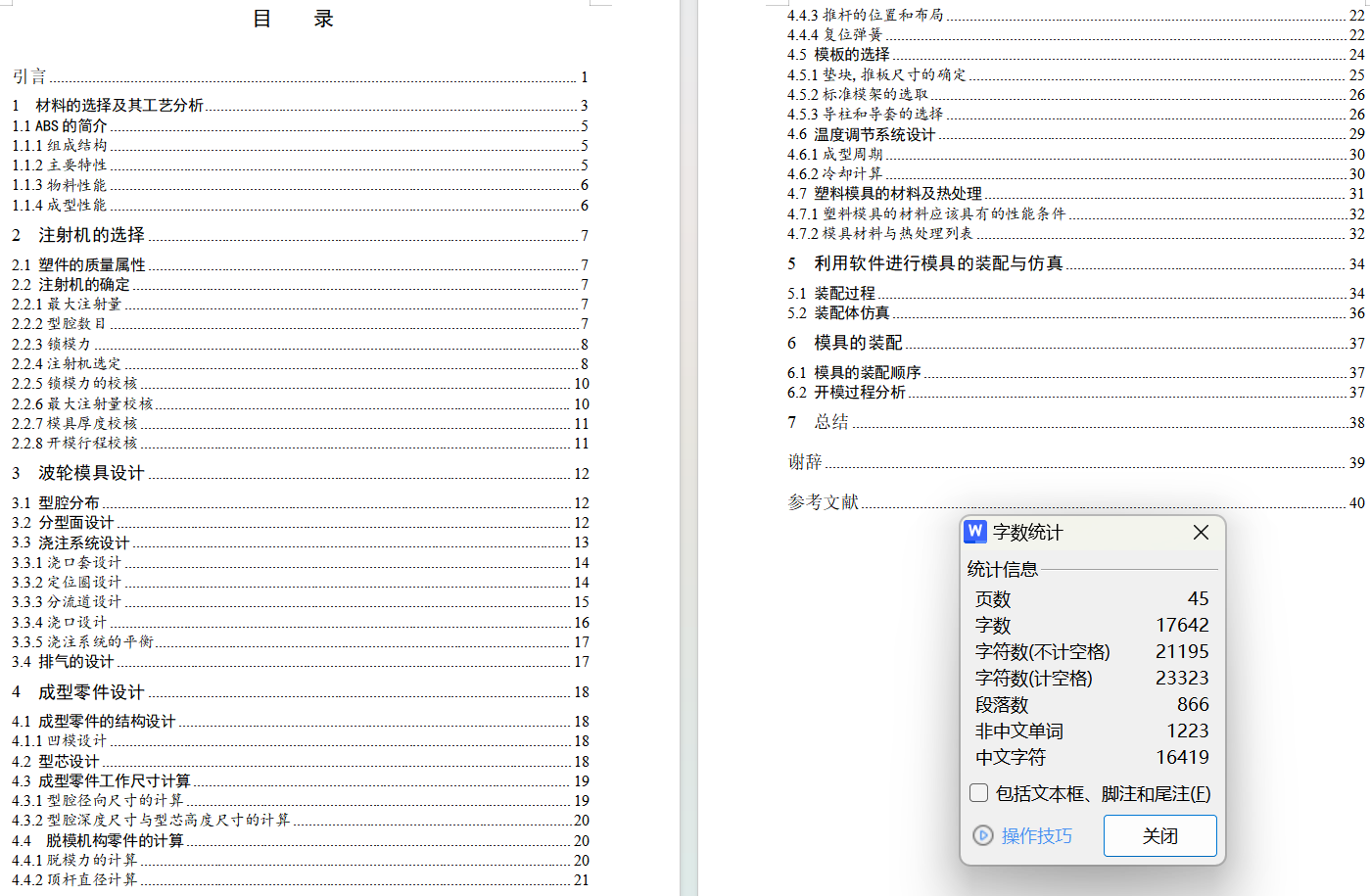Click the 关闭 button in the word count dialog
1370x896 pixels.
(x=1160, y=835)
